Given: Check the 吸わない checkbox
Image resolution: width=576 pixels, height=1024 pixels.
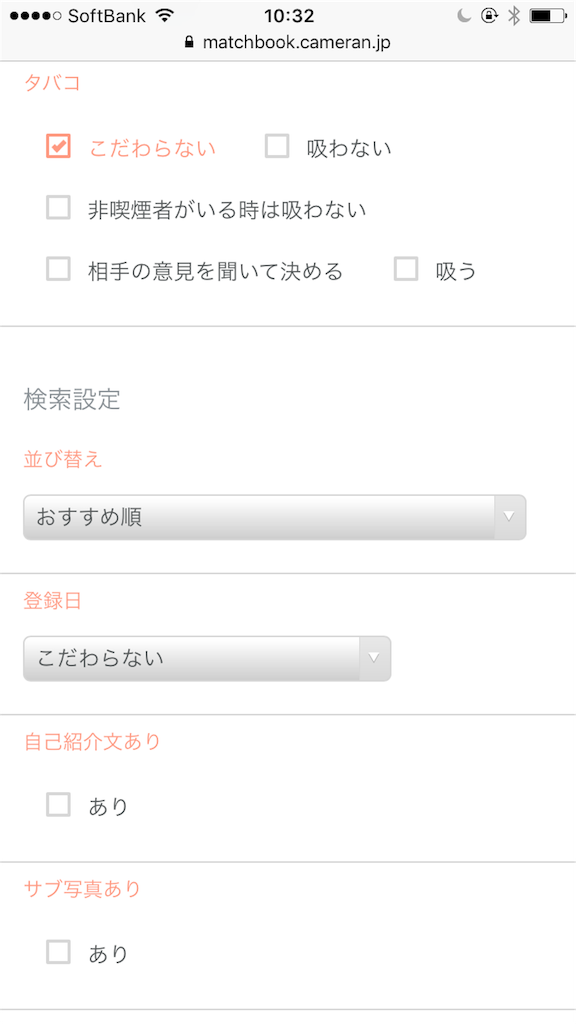Looking at the screenshot, I should pyautogui.click(x=277, y=146).
